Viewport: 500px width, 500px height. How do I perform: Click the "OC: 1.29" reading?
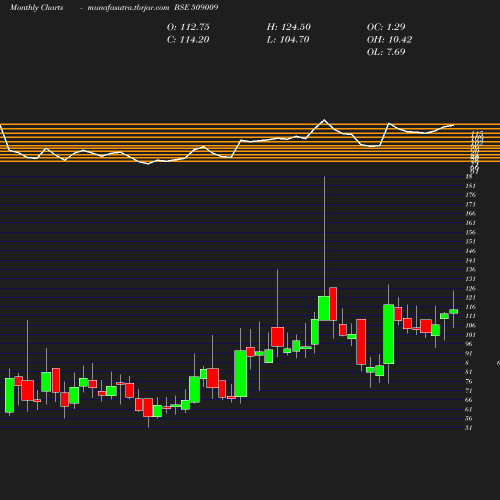point(386,27)
